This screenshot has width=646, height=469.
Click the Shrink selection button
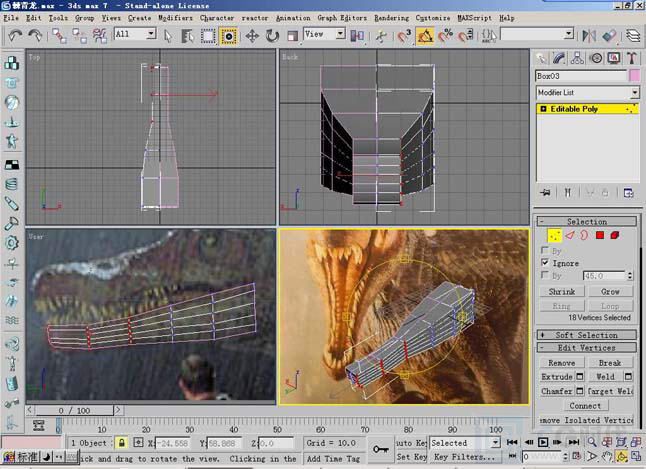tap(562, 291)
